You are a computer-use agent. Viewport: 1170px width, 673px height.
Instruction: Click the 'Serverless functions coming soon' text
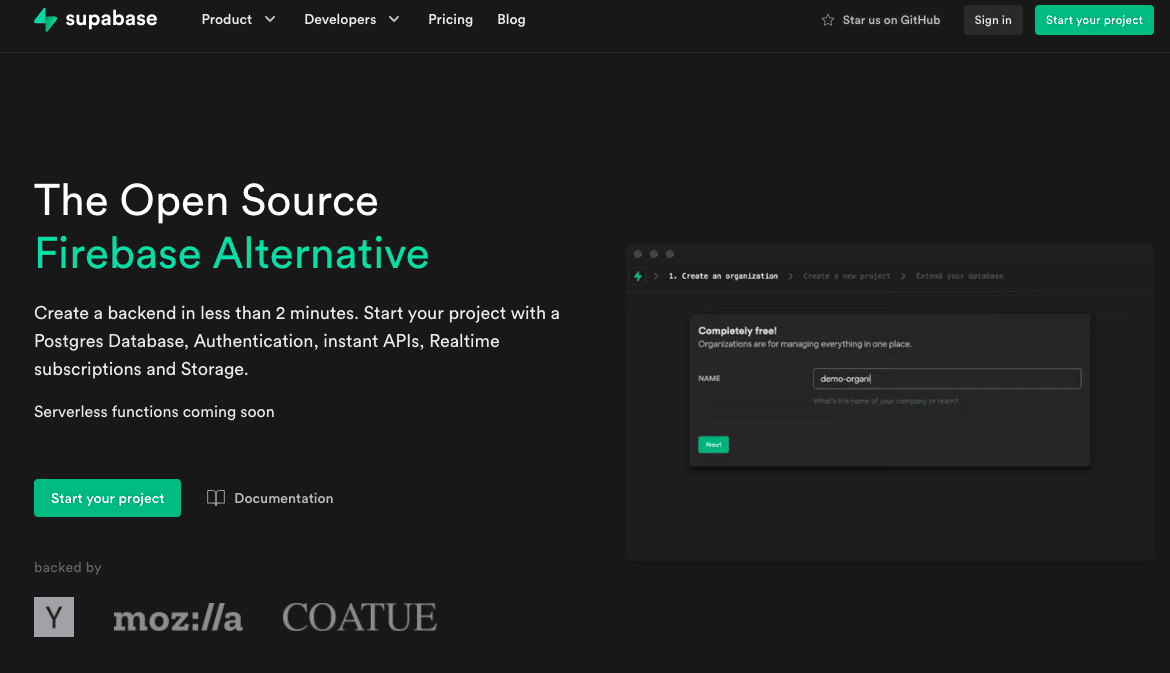(154, 412)
